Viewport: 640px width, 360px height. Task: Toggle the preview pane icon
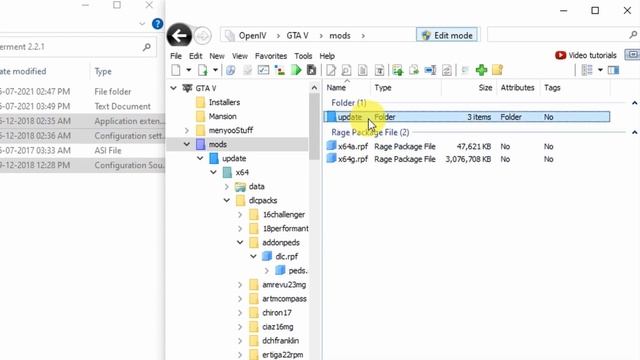pos(613,70)
